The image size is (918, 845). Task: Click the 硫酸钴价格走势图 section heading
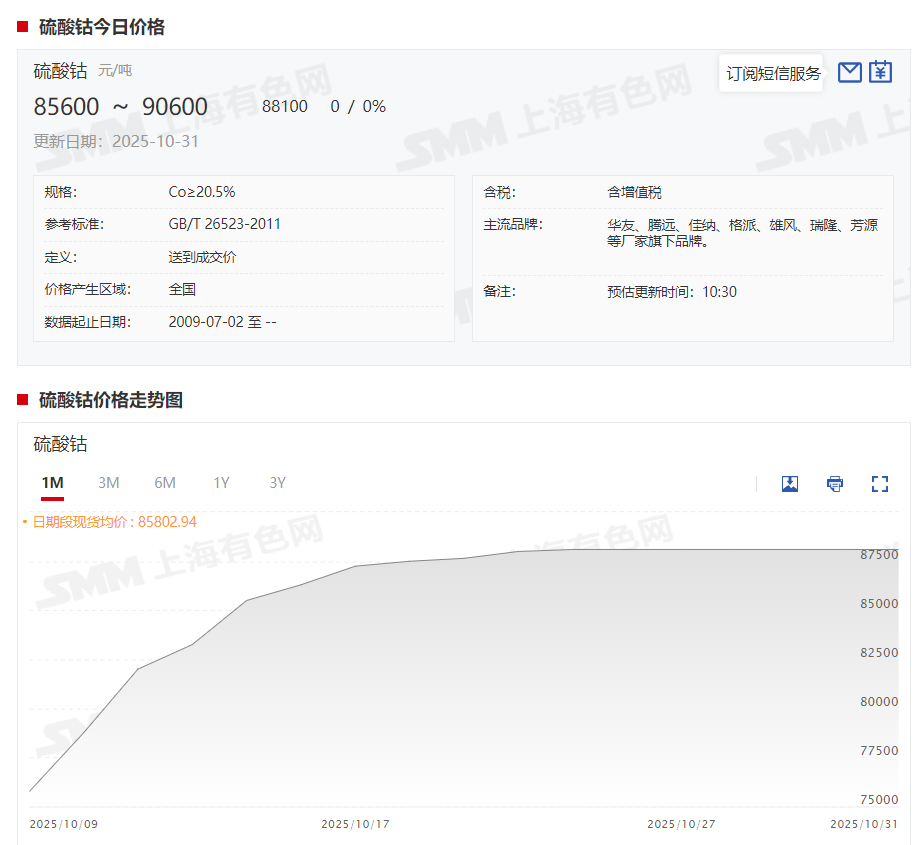[111, 400]
